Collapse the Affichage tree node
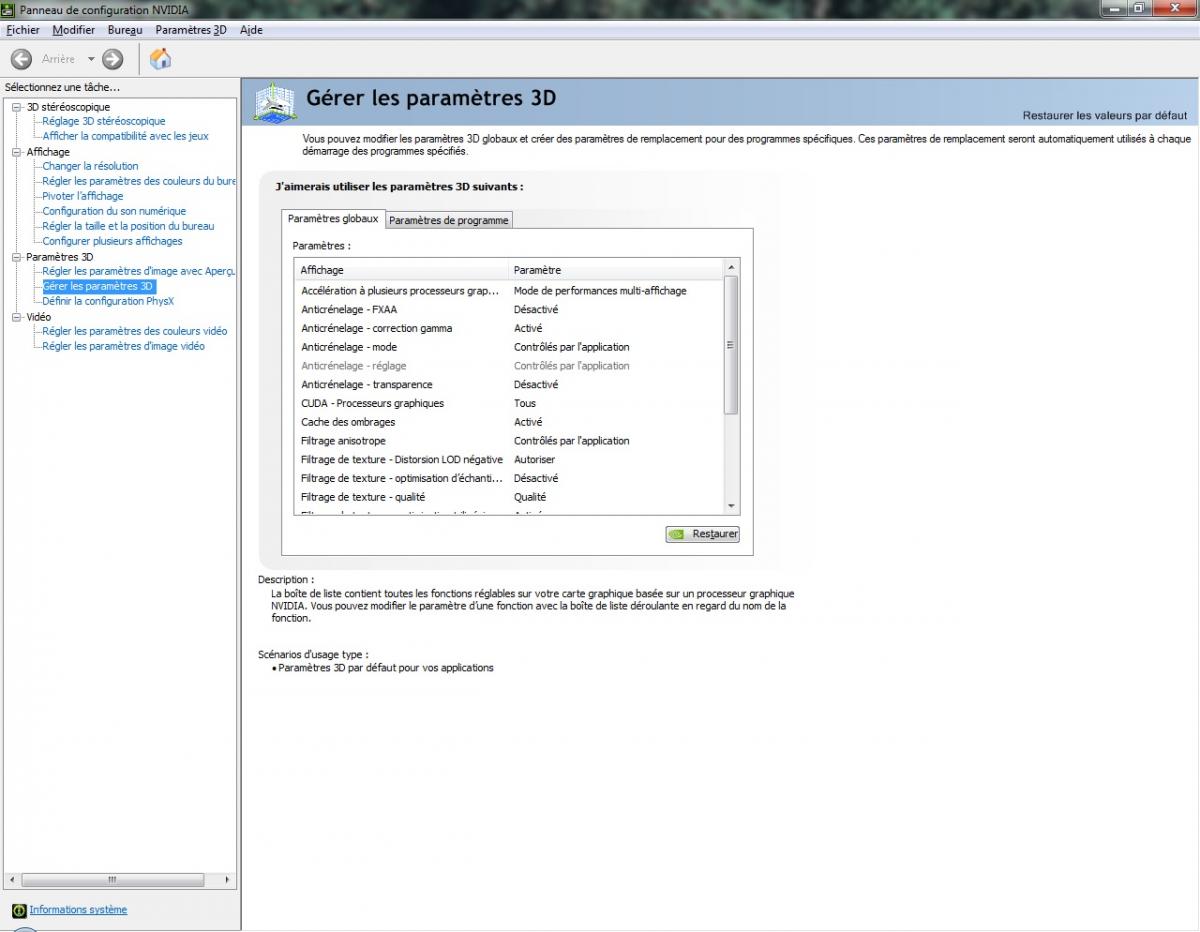 pos(16,152)
